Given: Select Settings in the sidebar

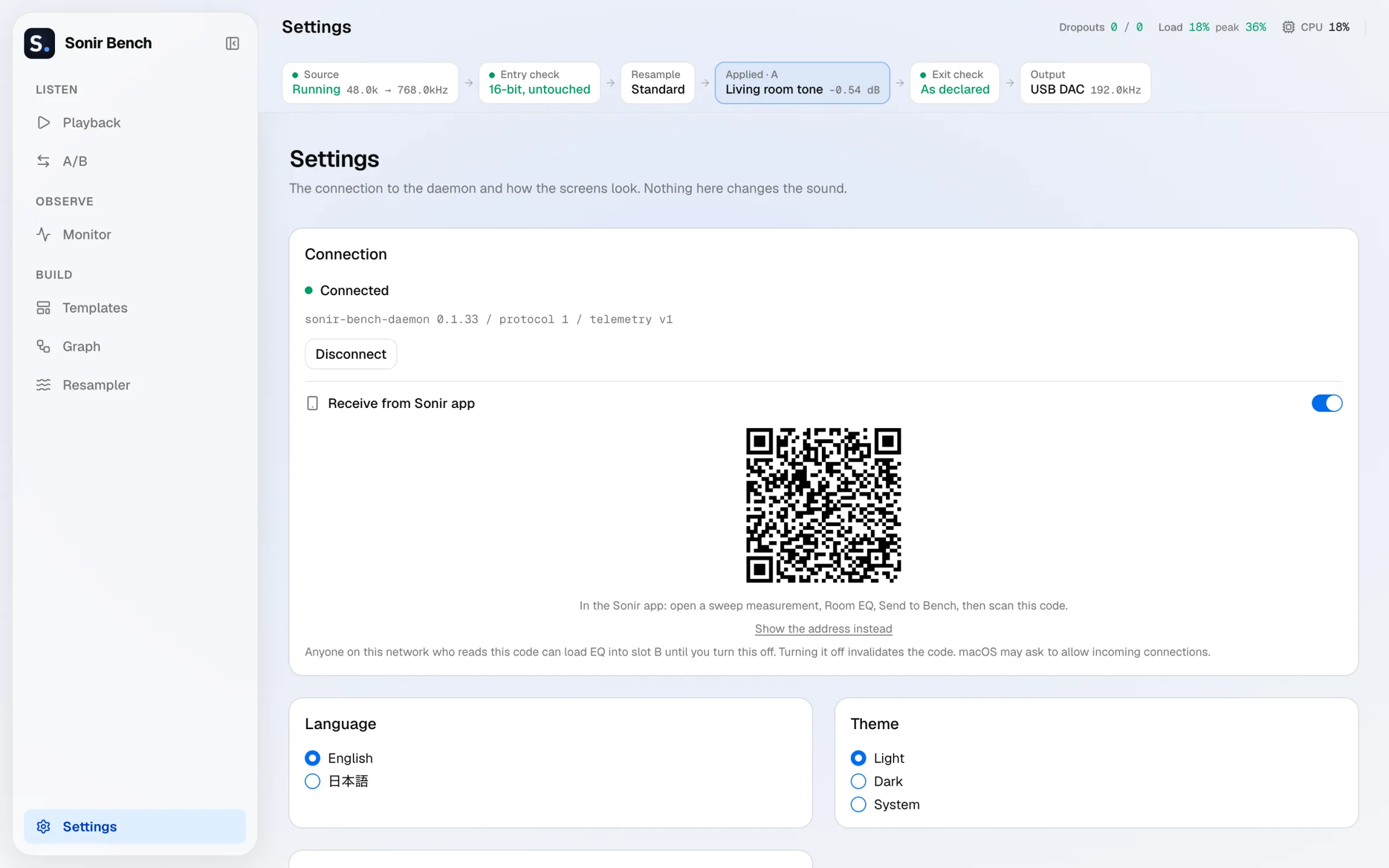Looking at the screenshot, I should click(x=135, y=826).
